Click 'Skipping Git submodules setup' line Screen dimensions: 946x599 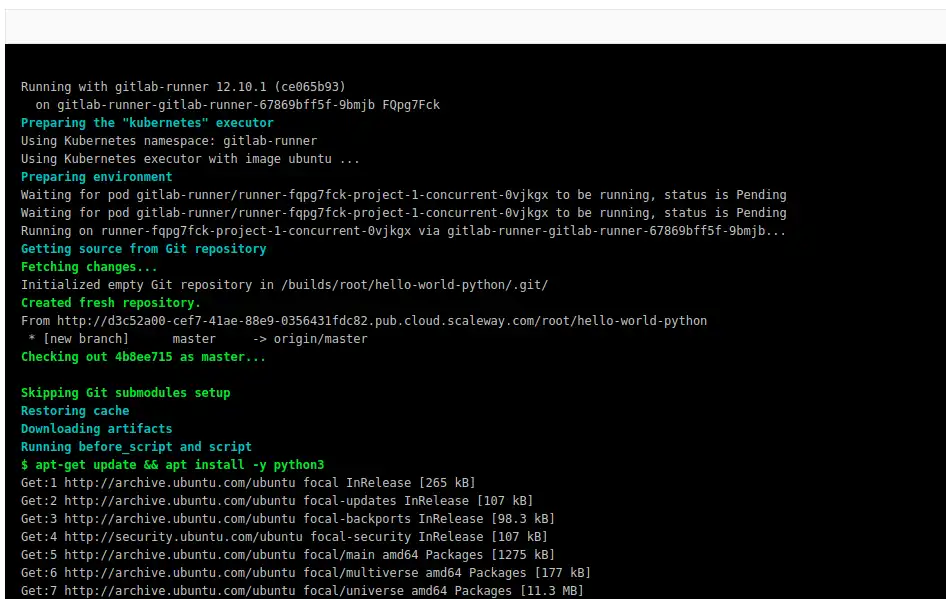[125, 393]
